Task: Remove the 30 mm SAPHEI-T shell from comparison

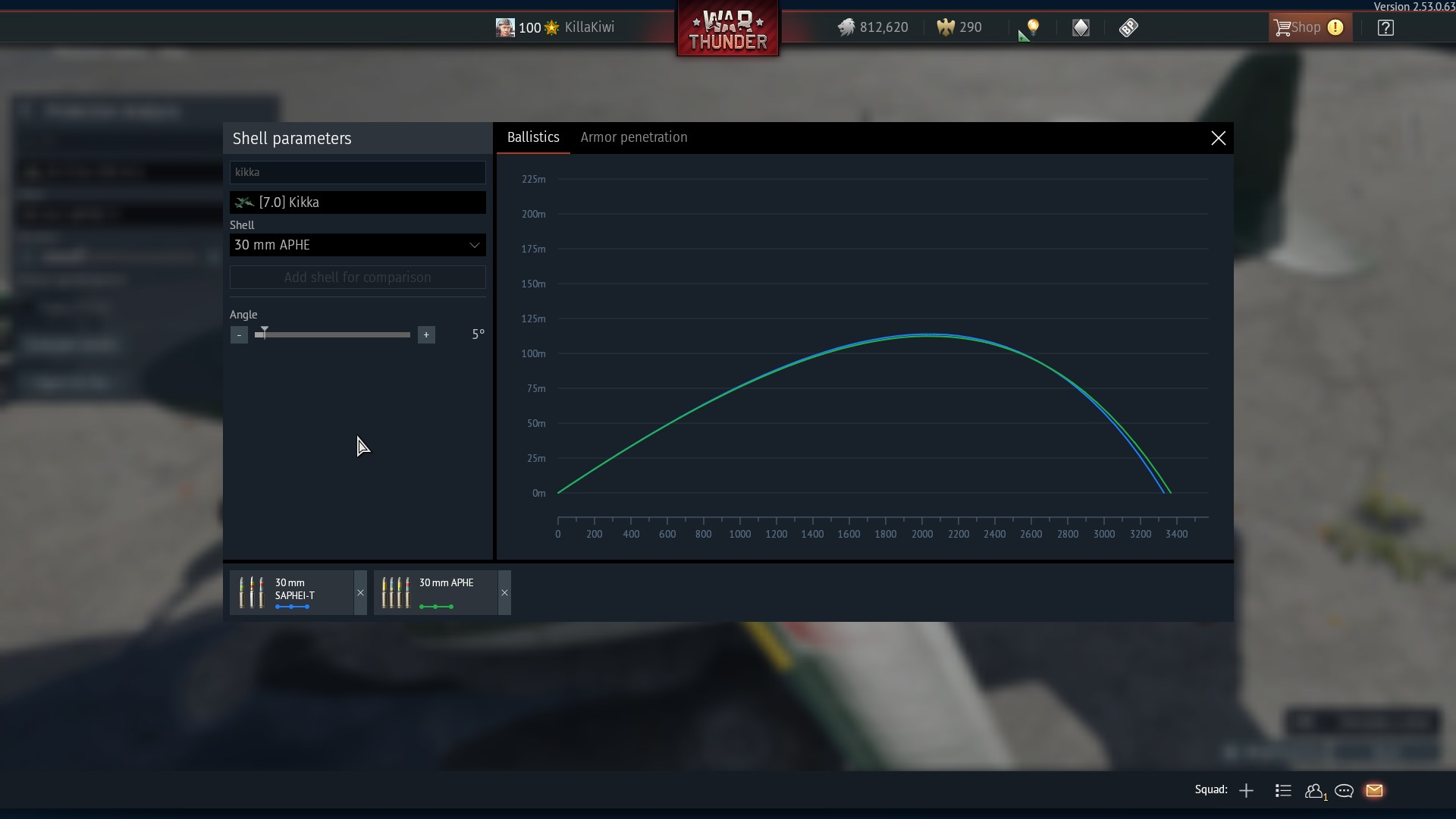Action: coord(360,593)
